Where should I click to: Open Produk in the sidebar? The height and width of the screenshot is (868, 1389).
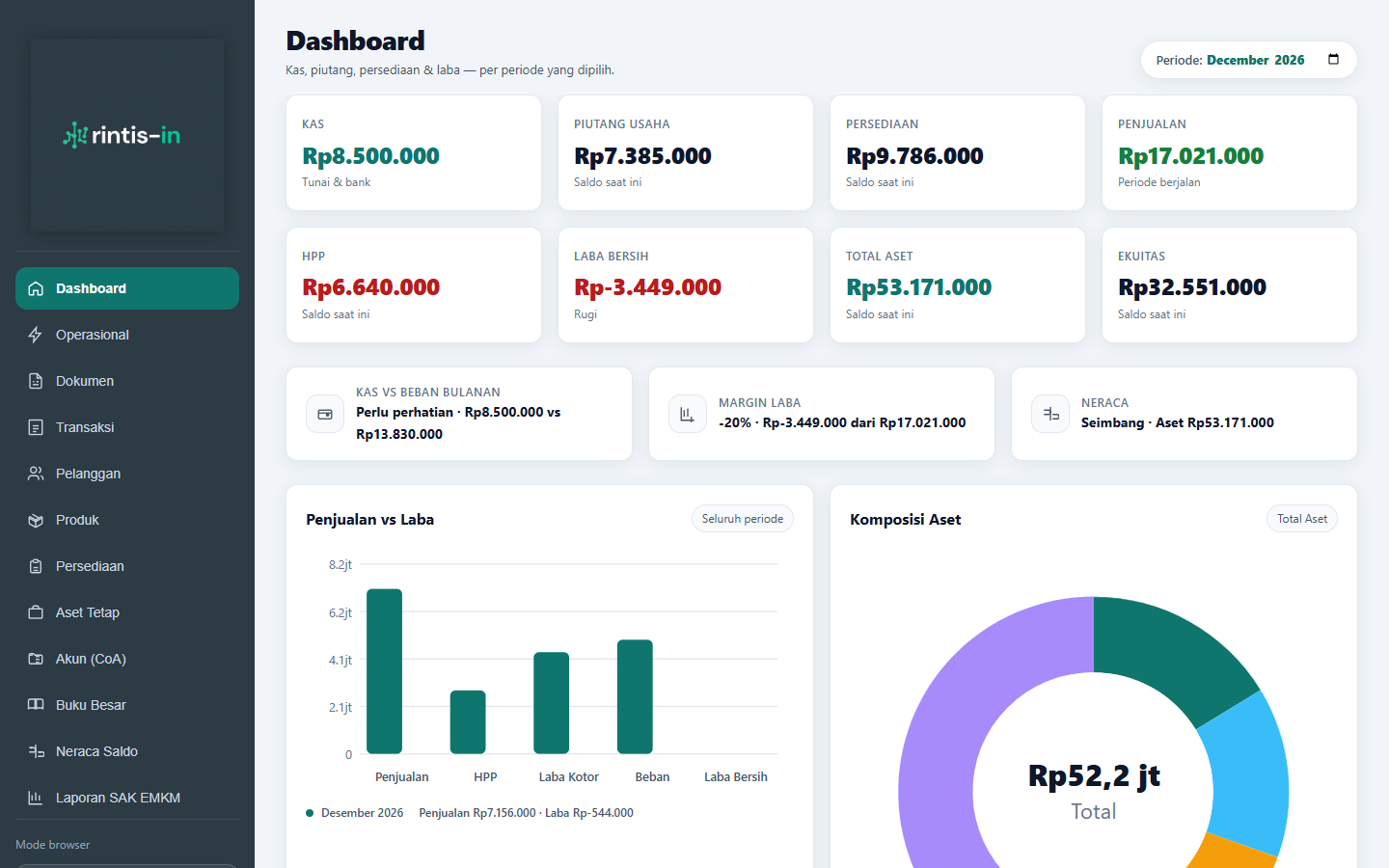127,520
